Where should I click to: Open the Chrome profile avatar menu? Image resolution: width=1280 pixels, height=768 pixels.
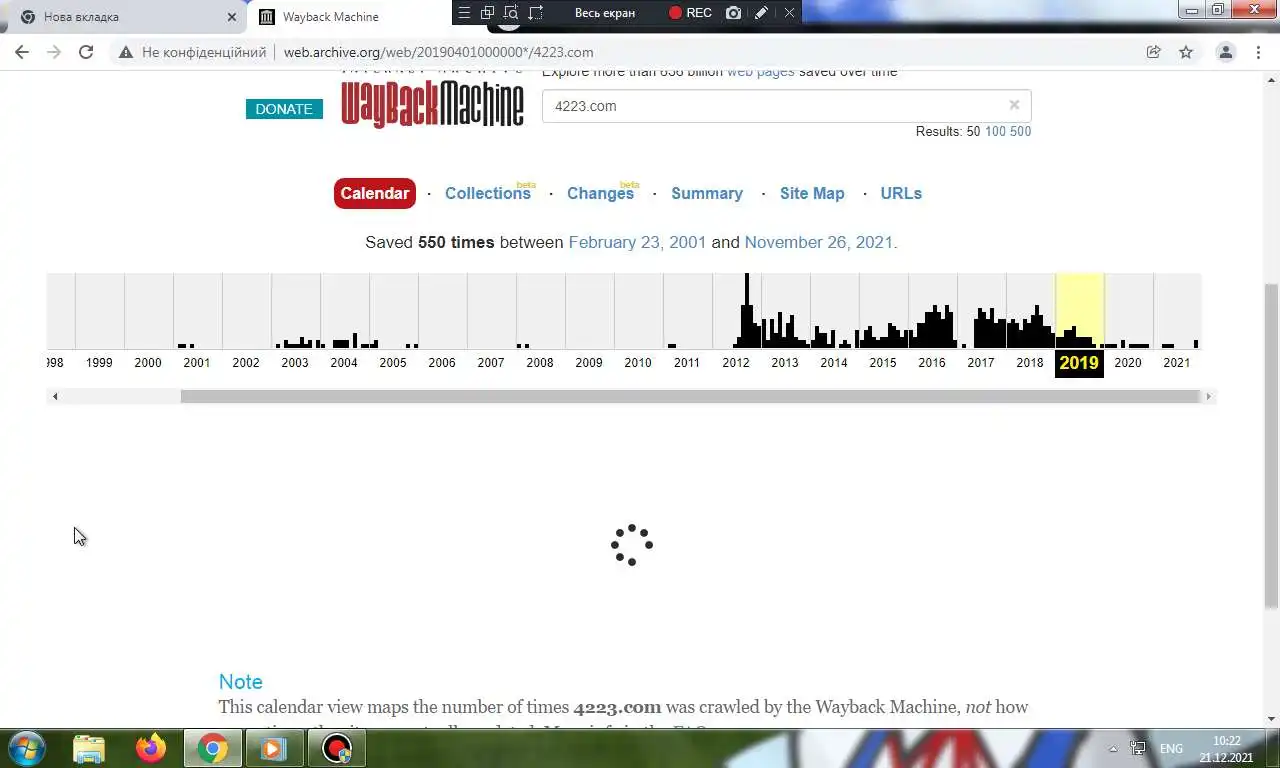[x=1225, y=52]
